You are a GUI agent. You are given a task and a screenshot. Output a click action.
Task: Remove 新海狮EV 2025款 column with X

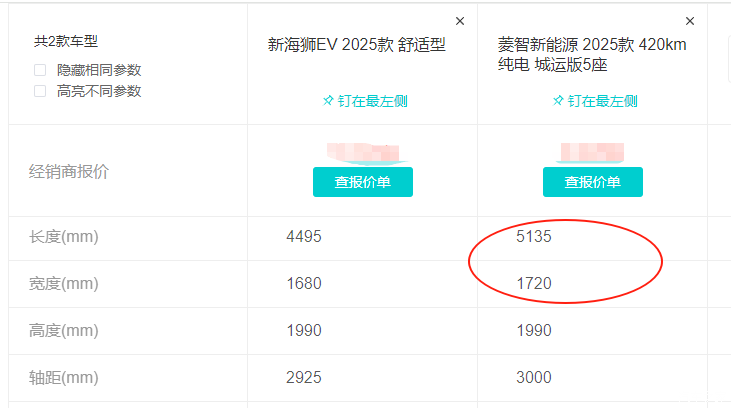coord(460,21)
